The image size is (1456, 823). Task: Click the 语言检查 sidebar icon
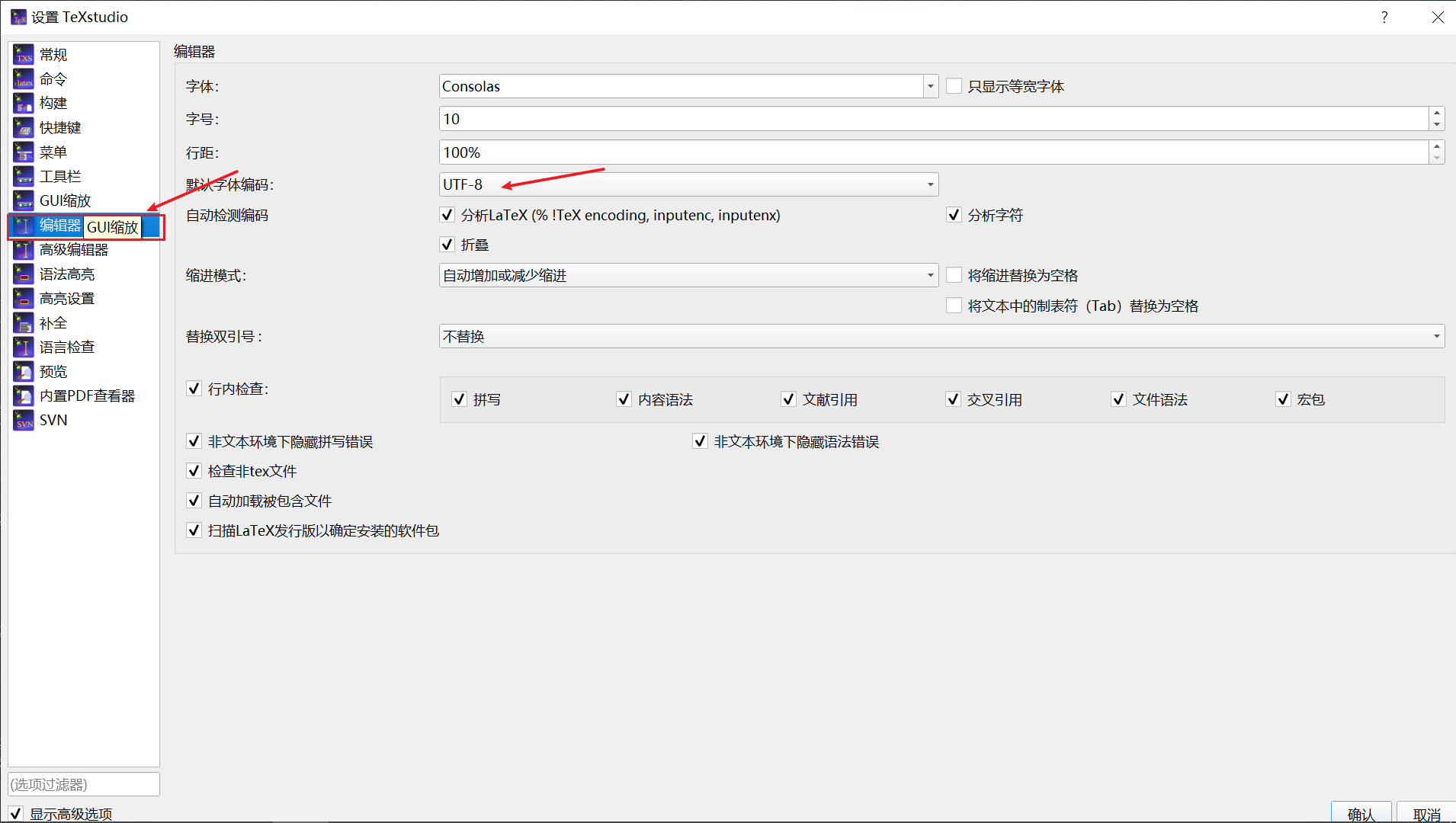24,347
